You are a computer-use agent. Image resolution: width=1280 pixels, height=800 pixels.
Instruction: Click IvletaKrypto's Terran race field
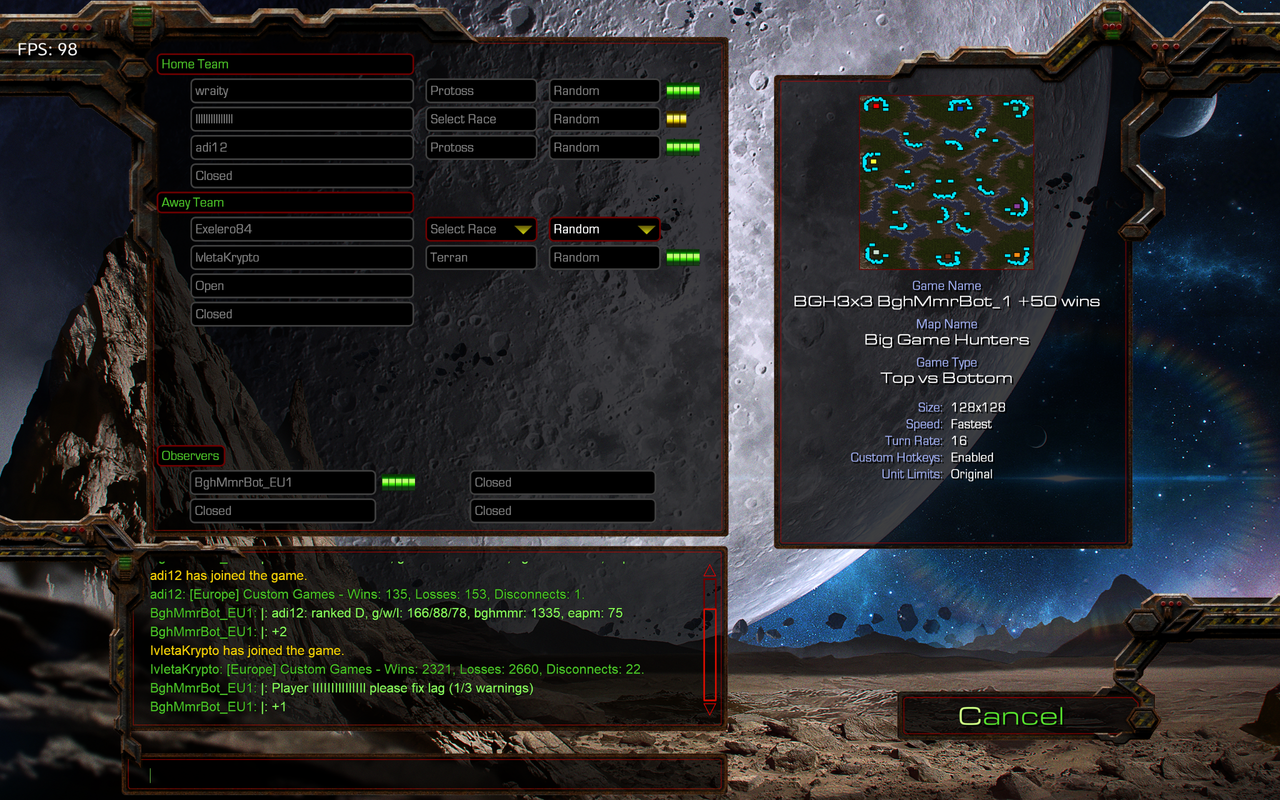(x=481, y=257)
